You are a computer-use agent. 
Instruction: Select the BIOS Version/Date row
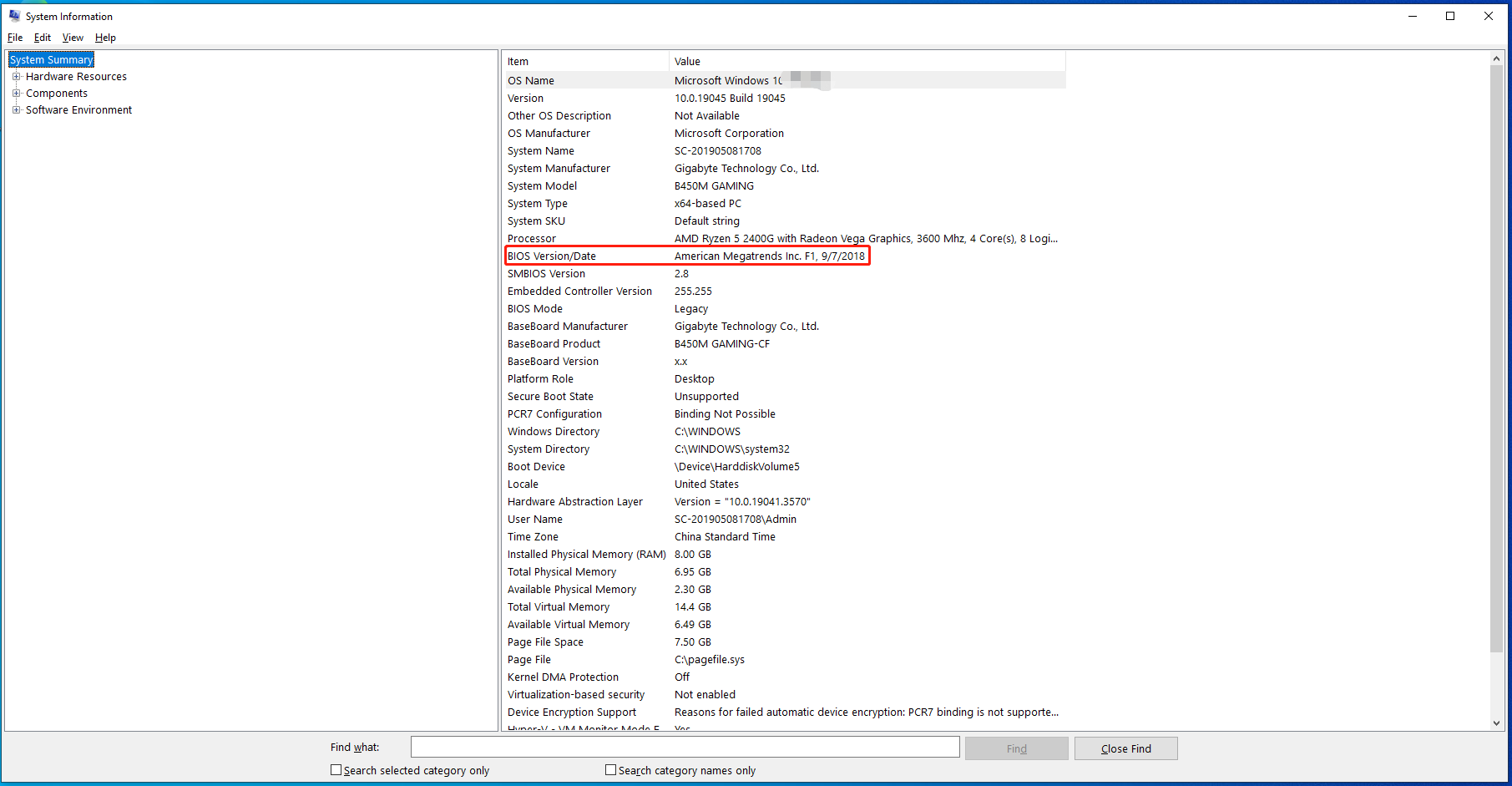[x=784, y=256]
